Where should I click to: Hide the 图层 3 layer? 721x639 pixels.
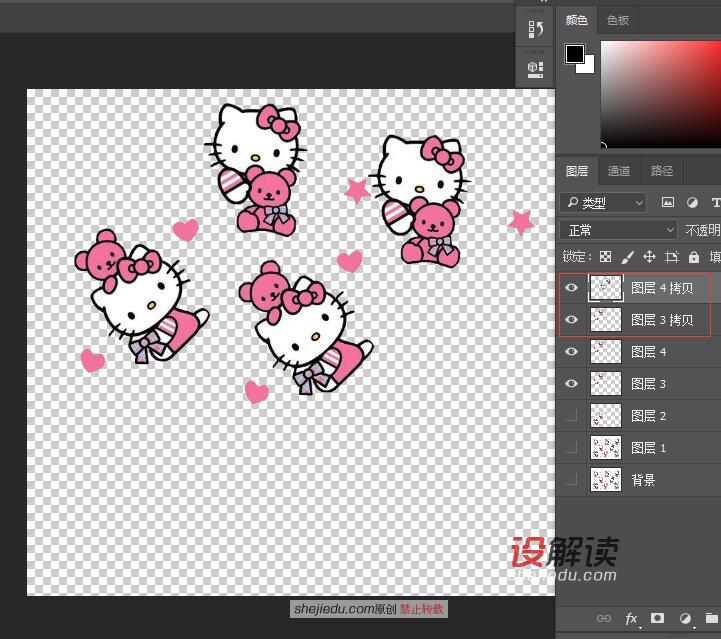[x=572, y=384]
